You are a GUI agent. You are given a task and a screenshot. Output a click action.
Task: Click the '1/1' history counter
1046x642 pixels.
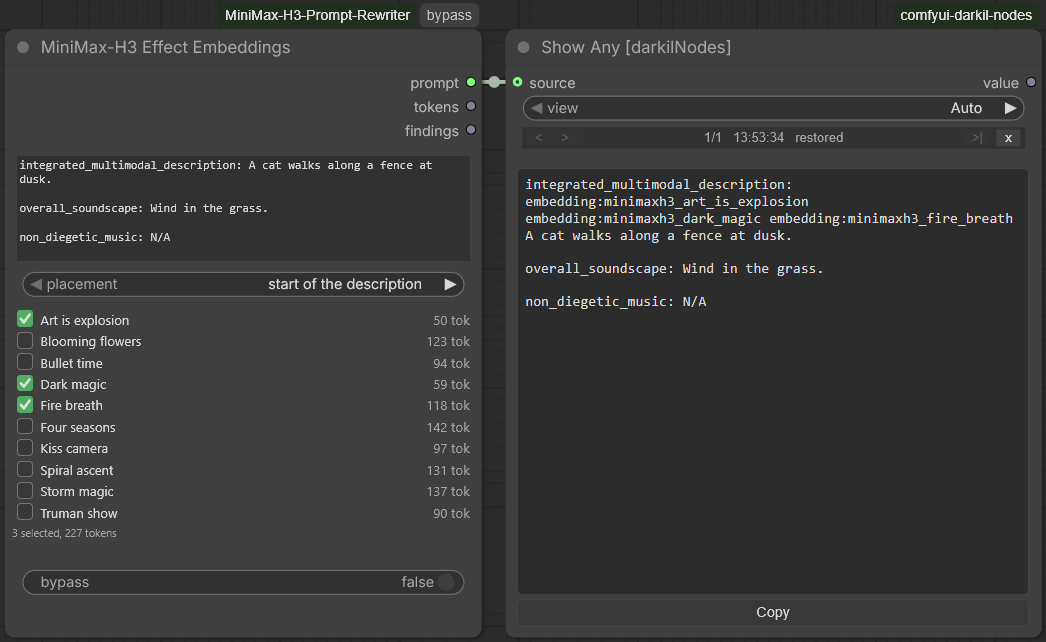(x=712, y=137)
